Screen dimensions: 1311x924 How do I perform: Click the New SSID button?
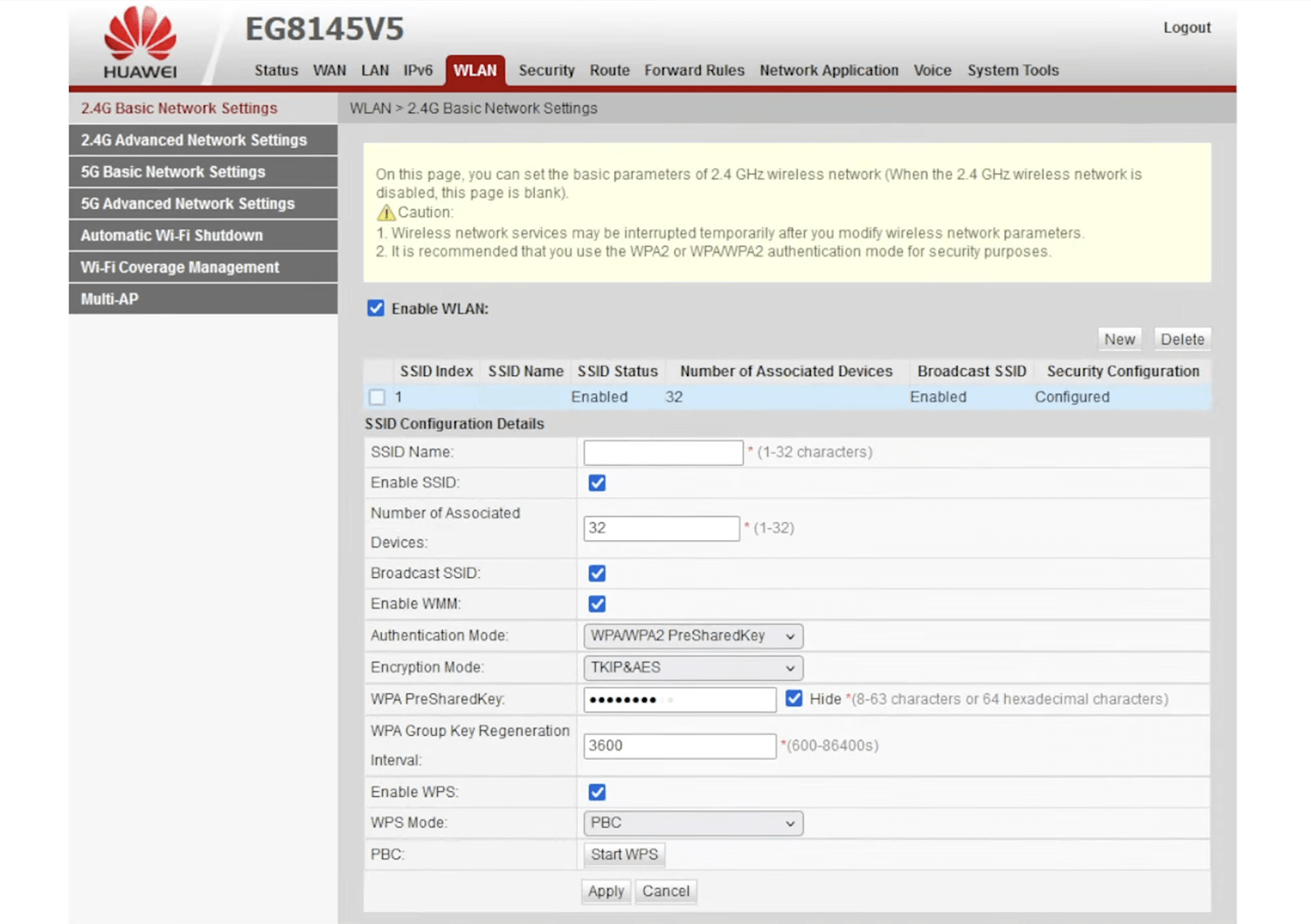[1119, 339]
